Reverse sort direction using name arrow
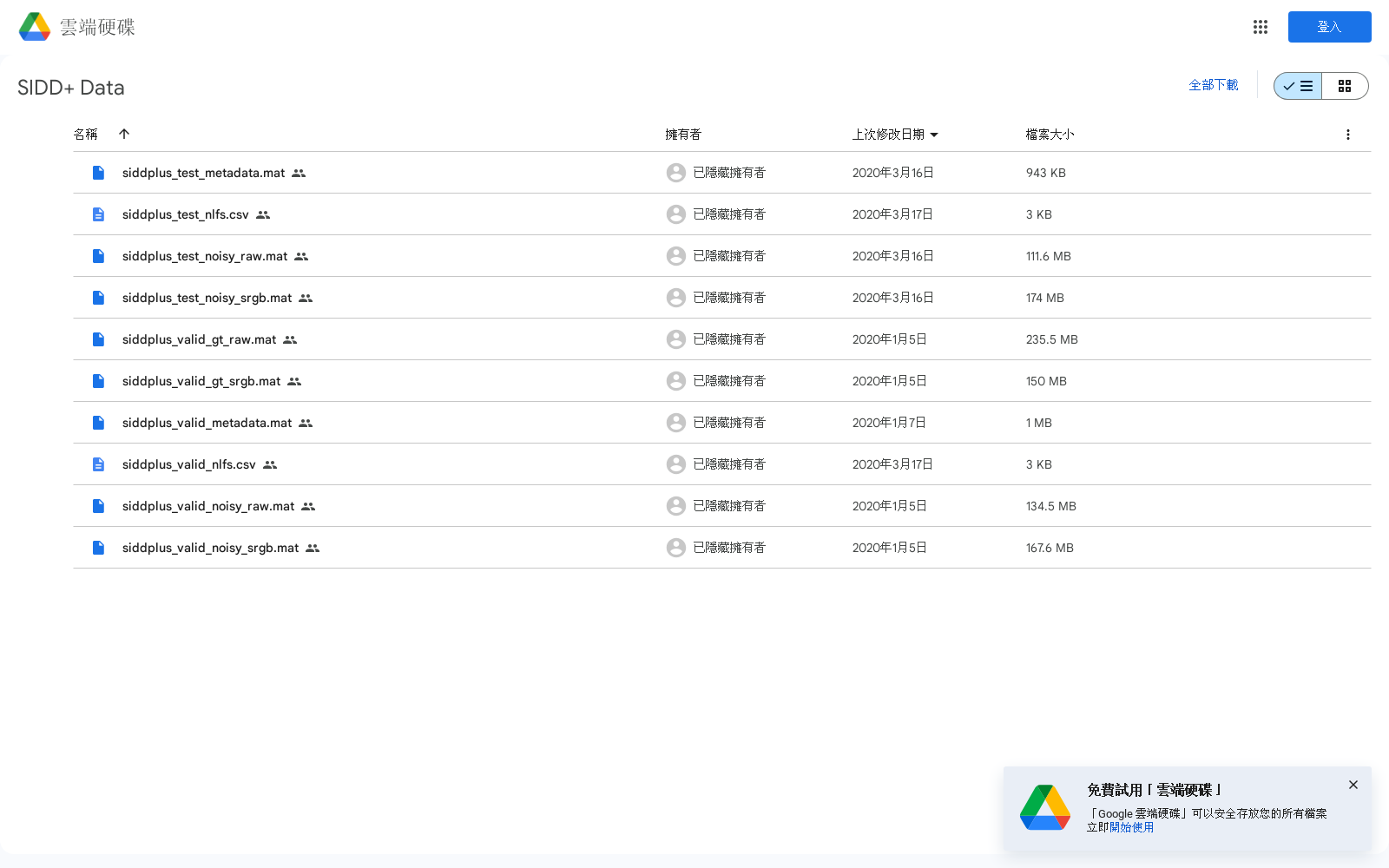This screenshot has height=868, width=1389. click(x=124, y=134)
